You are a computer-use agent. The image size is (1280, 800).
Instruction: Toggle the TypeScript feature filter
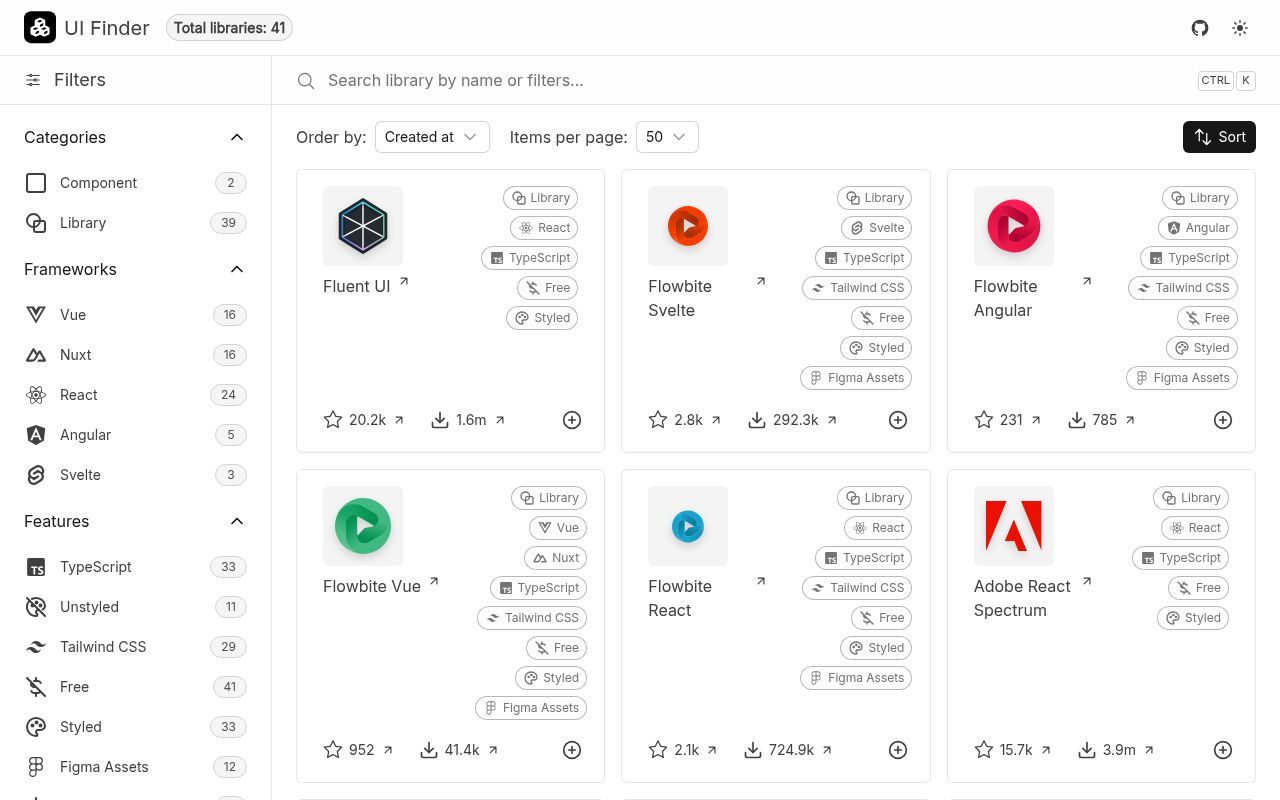pos(135,567)
